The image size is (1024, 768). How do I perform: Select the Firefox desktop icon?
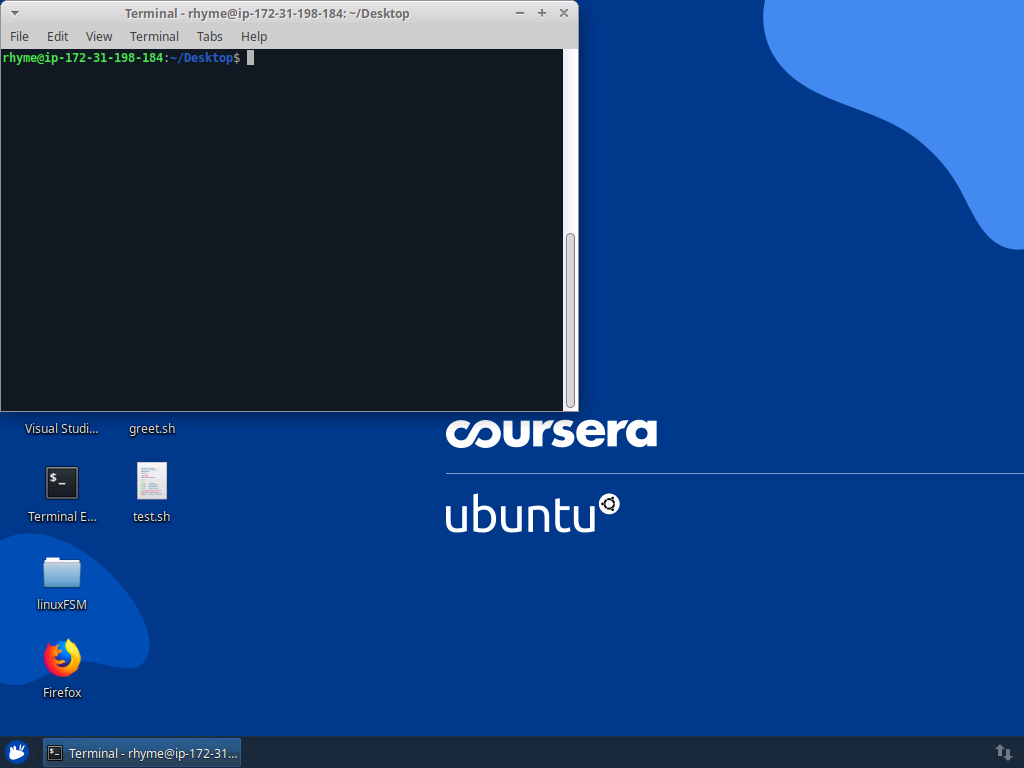point(62,658)
